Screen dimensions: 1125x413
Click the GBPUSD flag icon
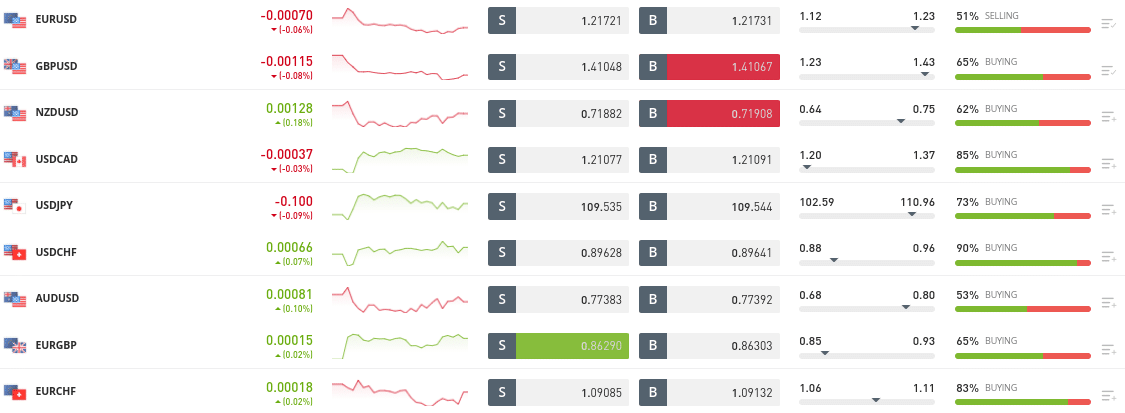tap(15, 66)
